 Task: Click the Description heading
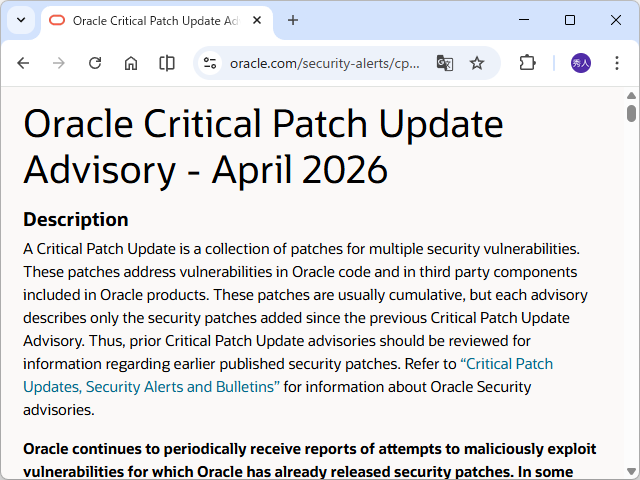click(76, 220)
